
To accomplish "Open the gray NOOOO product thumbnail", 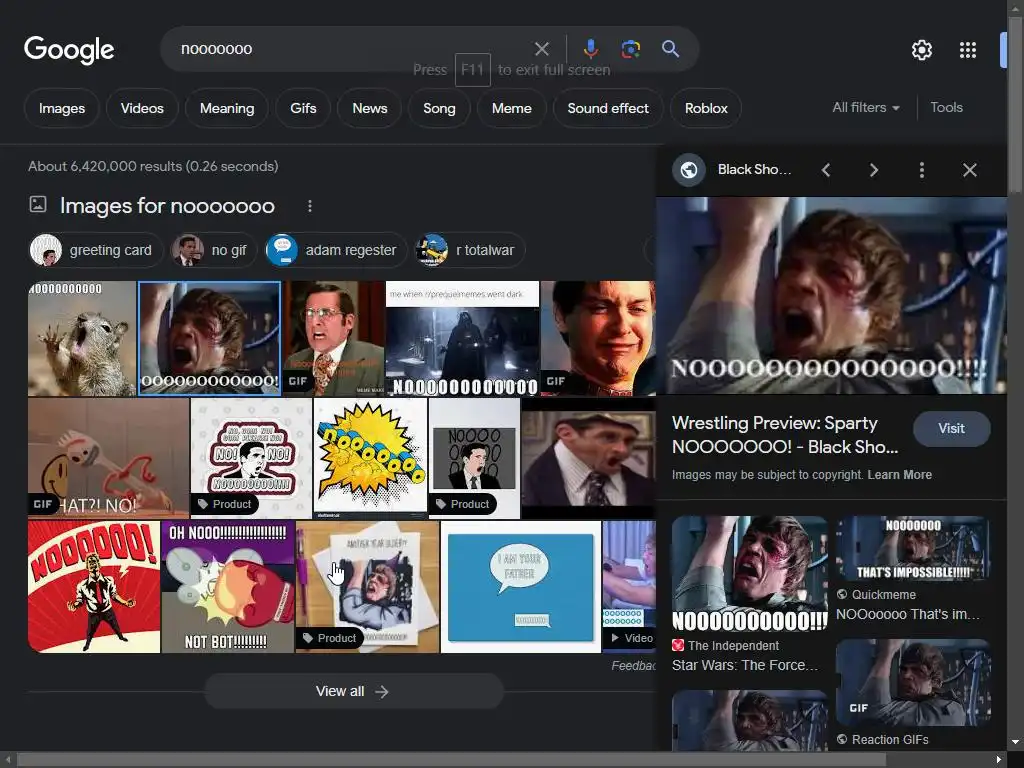I will coord(475,458).
